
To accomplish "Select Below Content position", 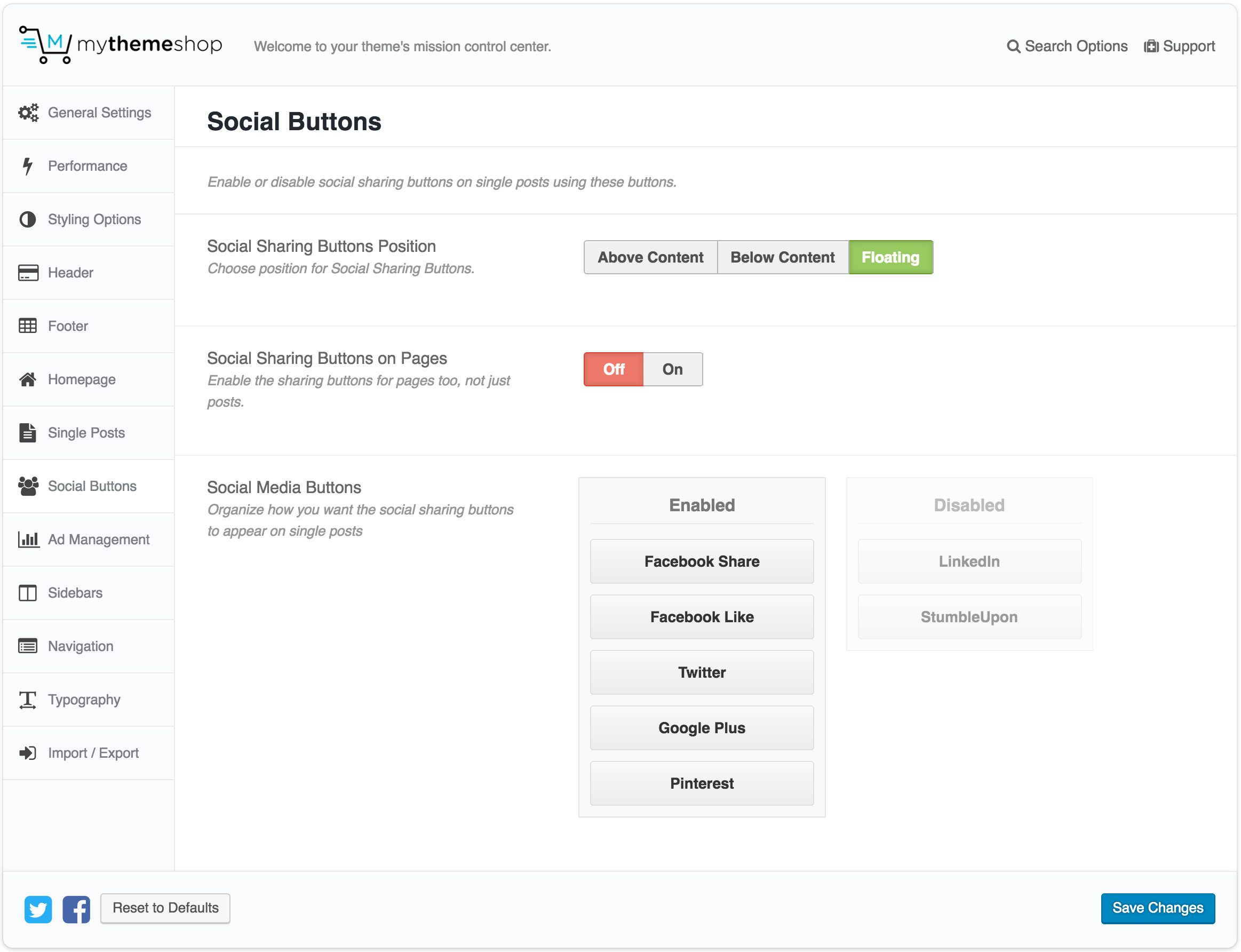I will pos(783,257).
